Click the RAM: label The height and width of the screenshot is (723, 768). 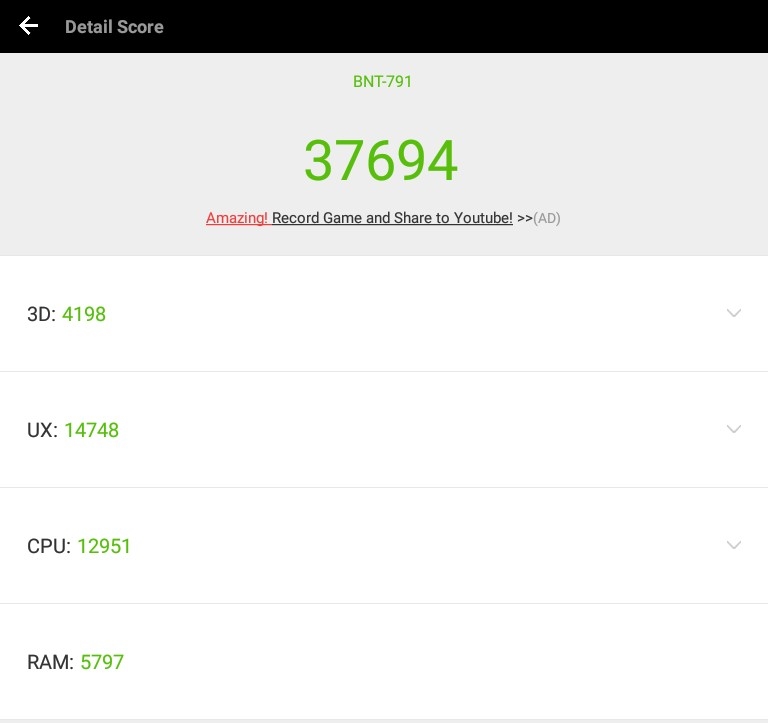[50, 662]
